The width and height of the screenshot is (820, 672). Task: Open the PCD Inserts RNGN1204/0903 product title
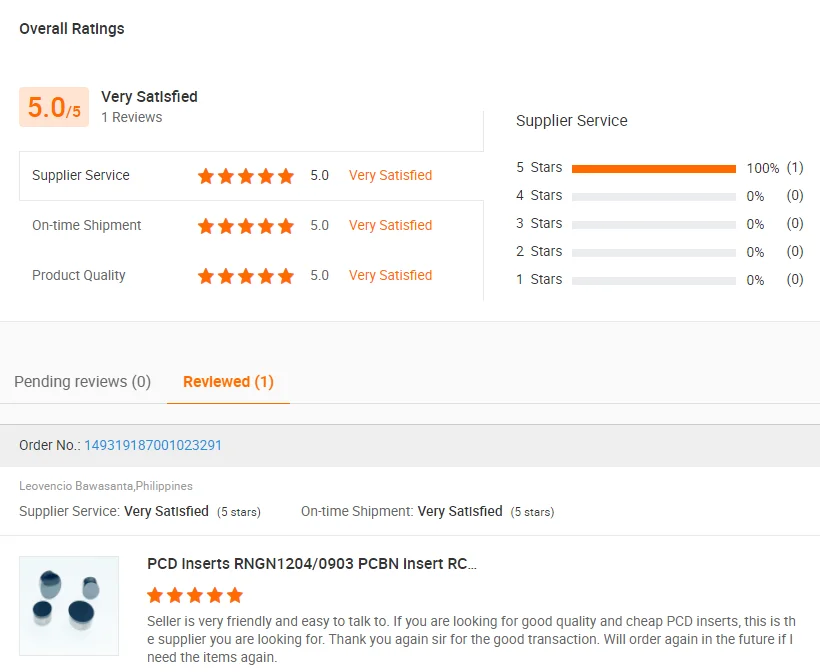point(312,564)
